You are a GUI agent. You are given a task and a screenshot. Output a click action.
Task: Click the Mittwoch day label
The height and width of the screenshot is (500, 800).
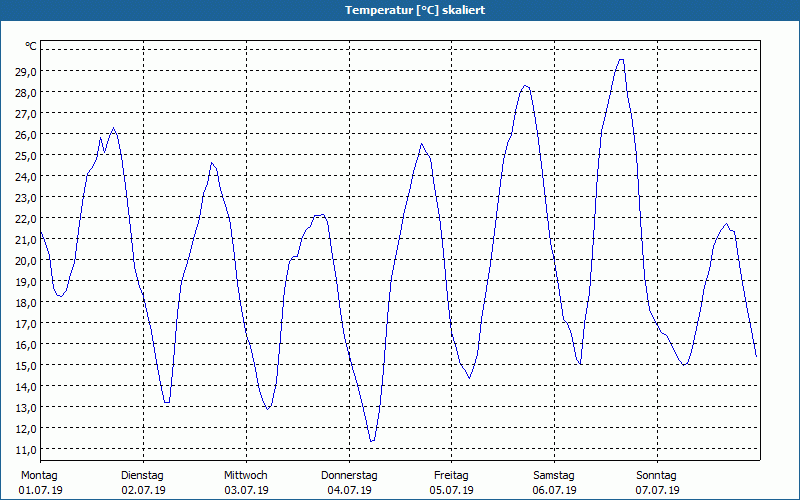click(x=245, y=475)
